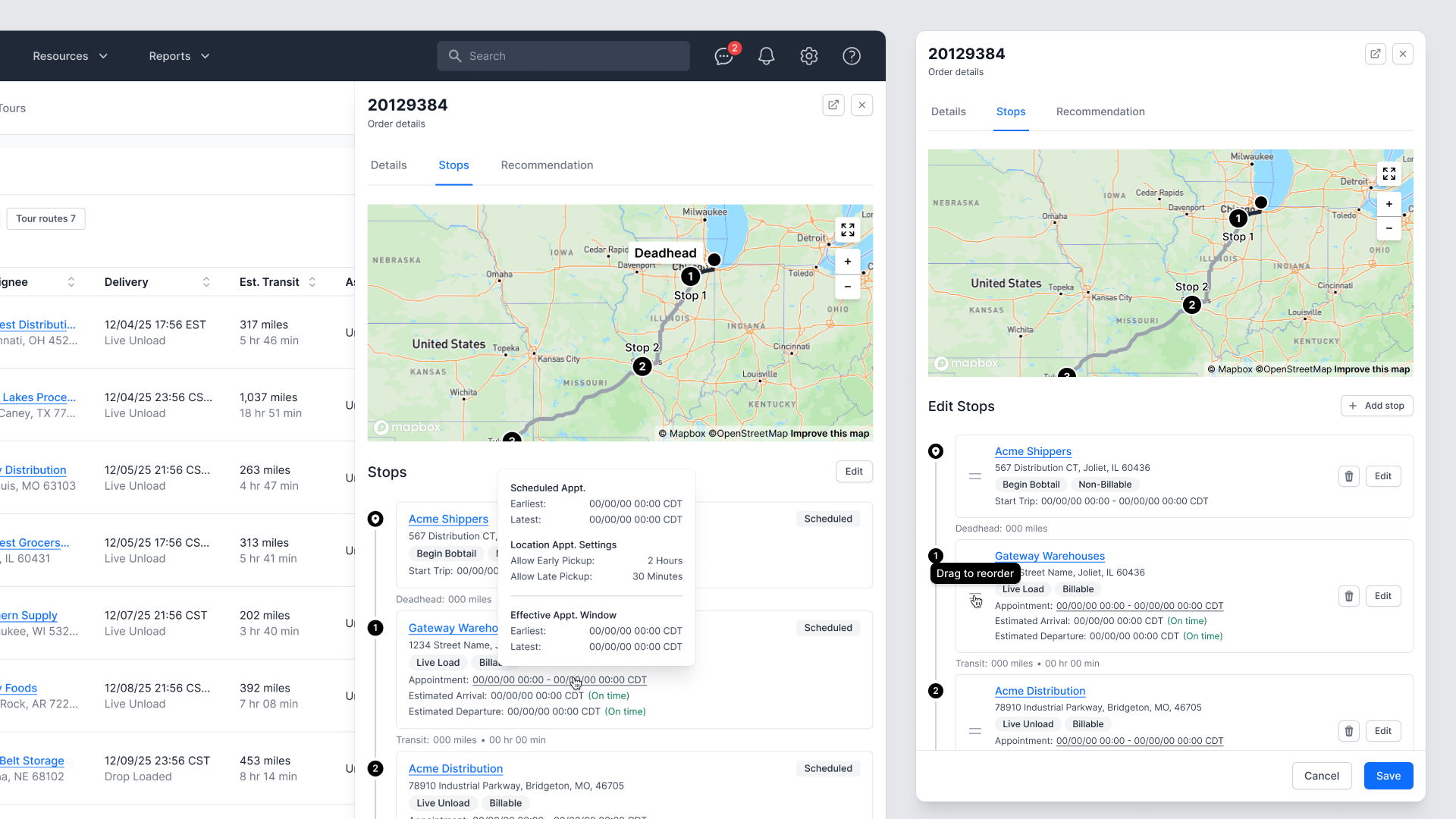Click the Add stop button
The image size is (1456, 819).
tap(1376, 406)
